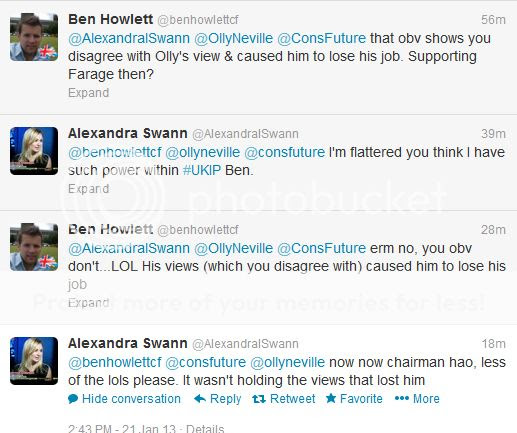Visit the @benhowlettcf handle in the top tweet header
The image size is (517, 433).
point(198,20)
